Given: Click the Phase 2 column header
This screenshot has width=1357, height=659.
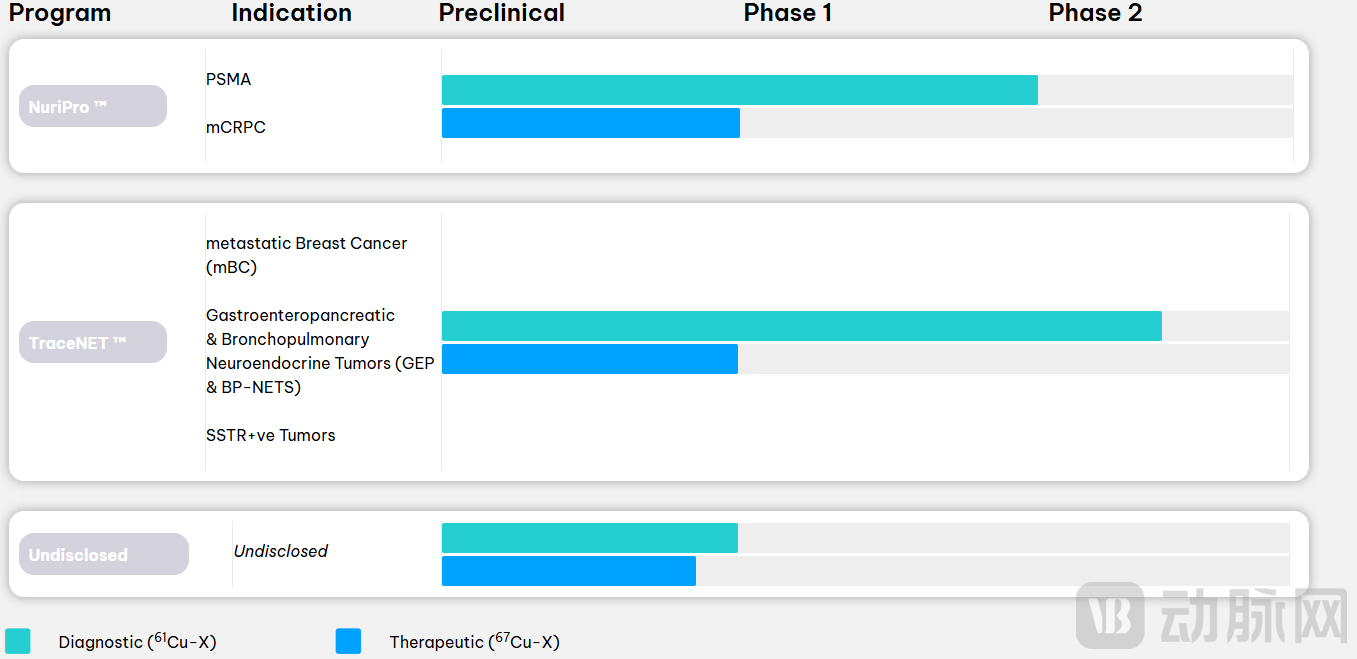Looking at the screenshot, I should [x=1095, y=13].
